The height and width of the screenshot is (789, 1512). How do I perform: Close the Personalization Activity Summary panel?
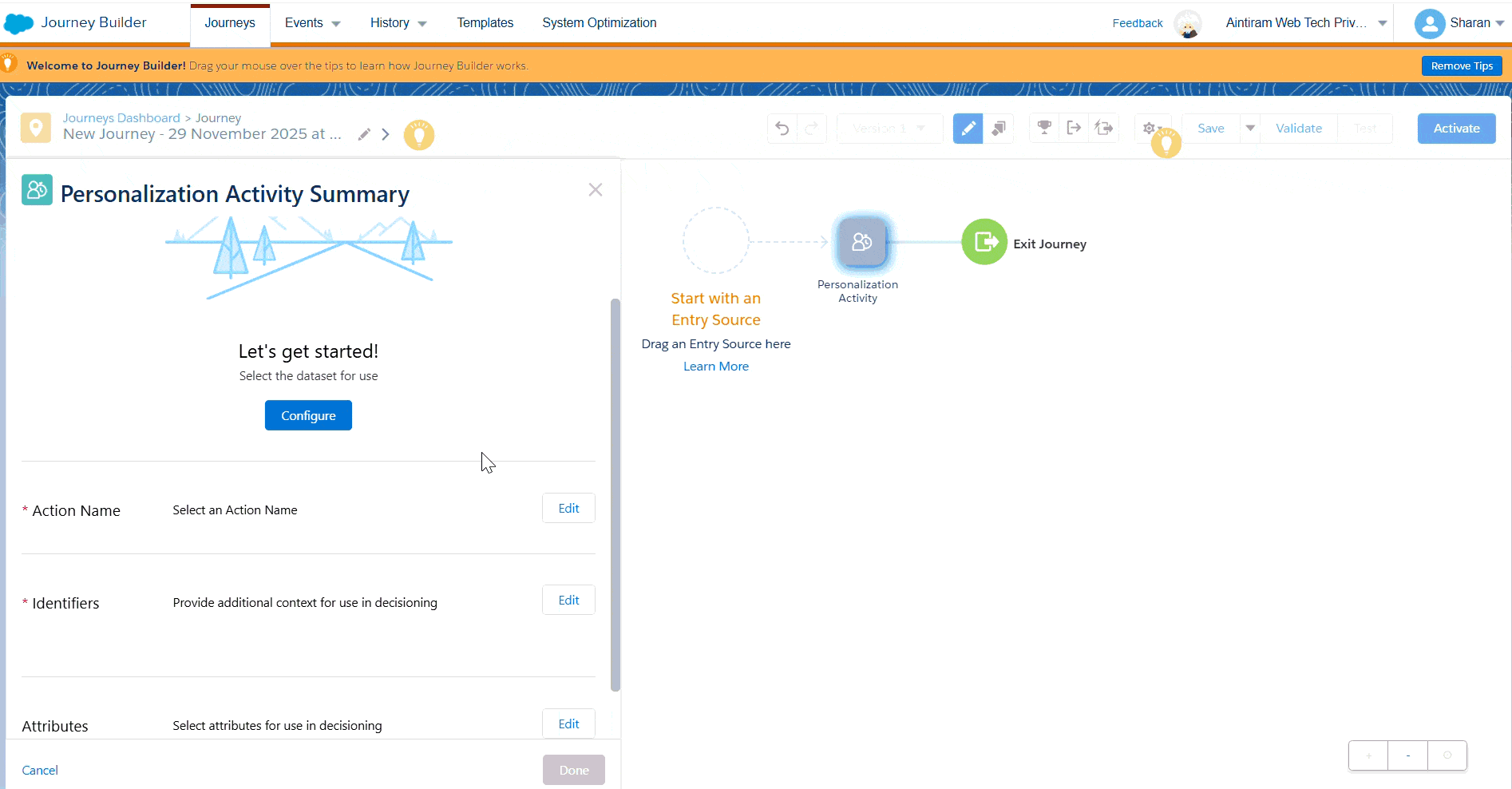click(595, 190)
